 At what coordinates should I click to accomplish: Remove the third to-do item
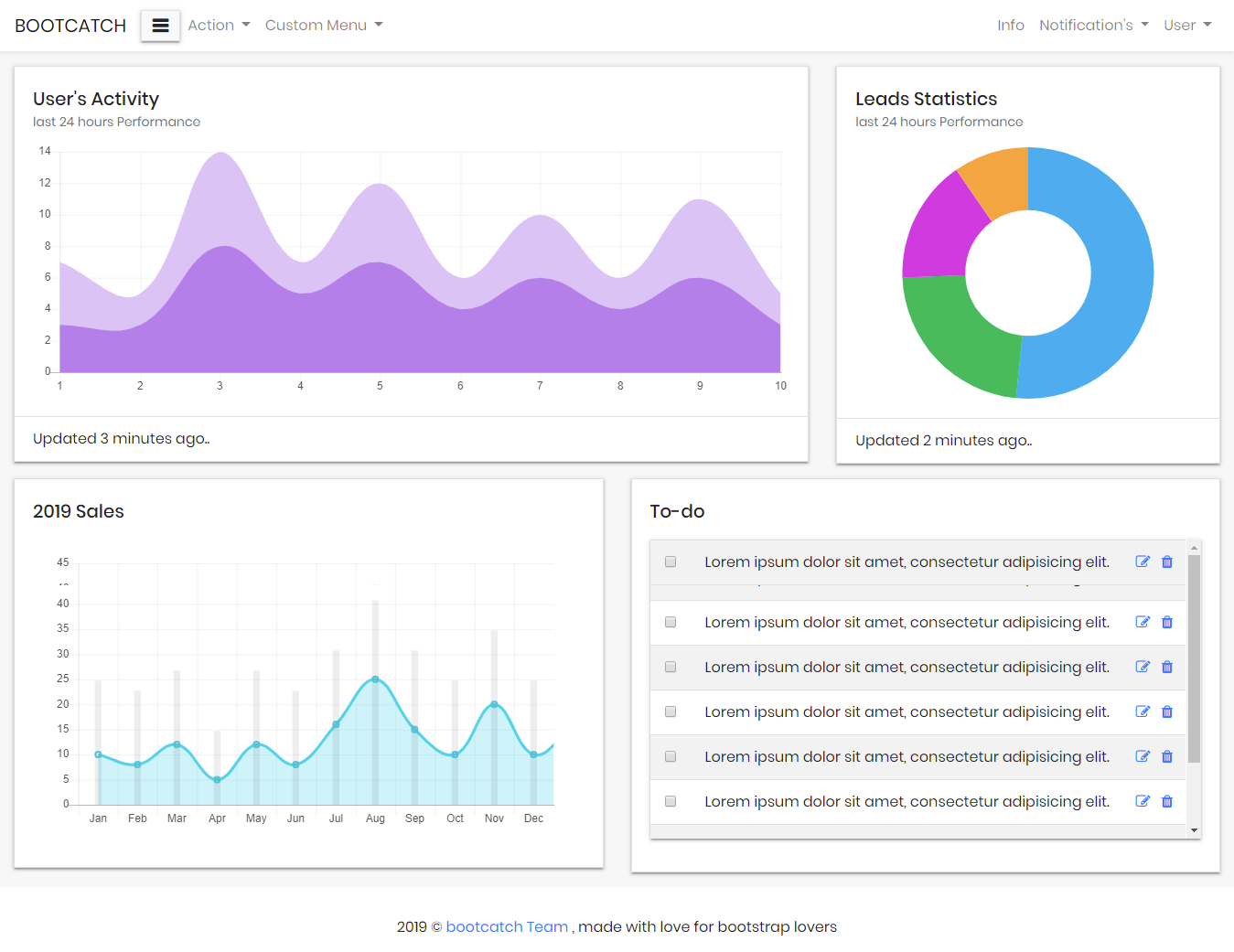point(1167,667)
